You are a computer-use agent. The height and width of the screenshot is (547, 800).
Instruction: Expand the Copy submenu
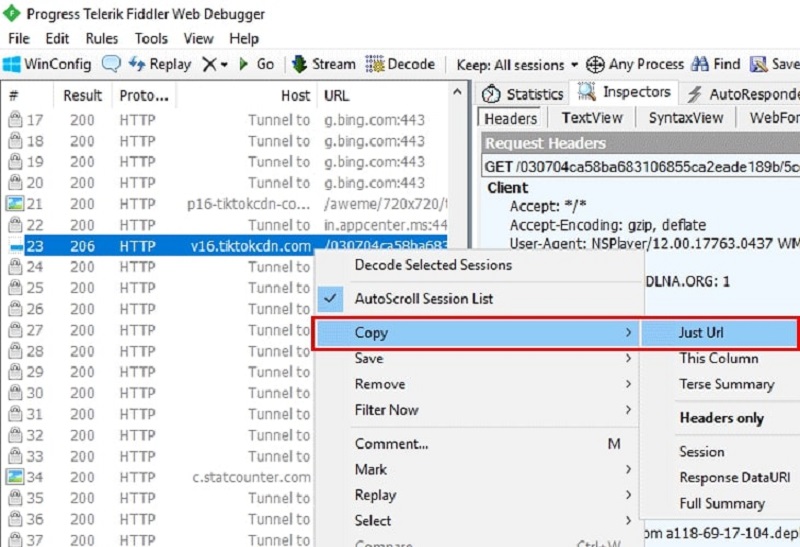pyautogui.click(x=477, y=333)
